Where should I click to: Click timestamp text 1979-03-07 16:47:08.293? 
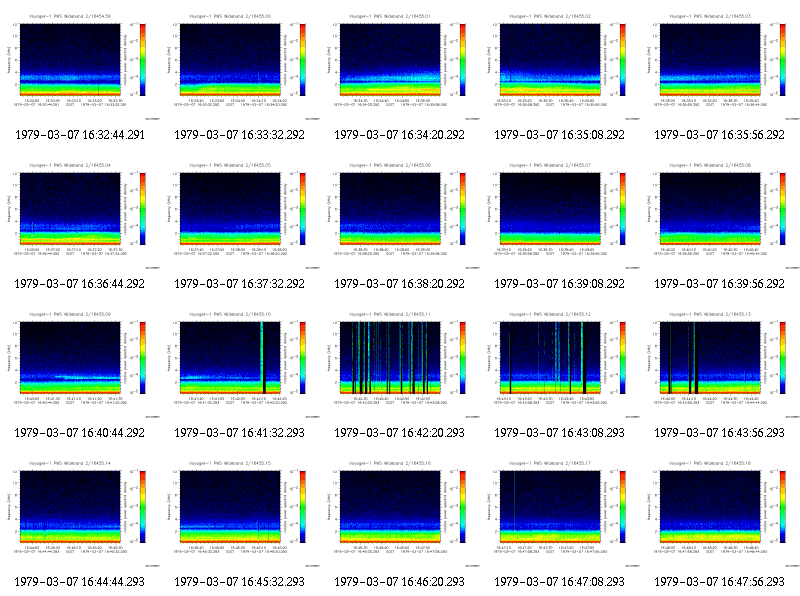(x=560, y=582)
